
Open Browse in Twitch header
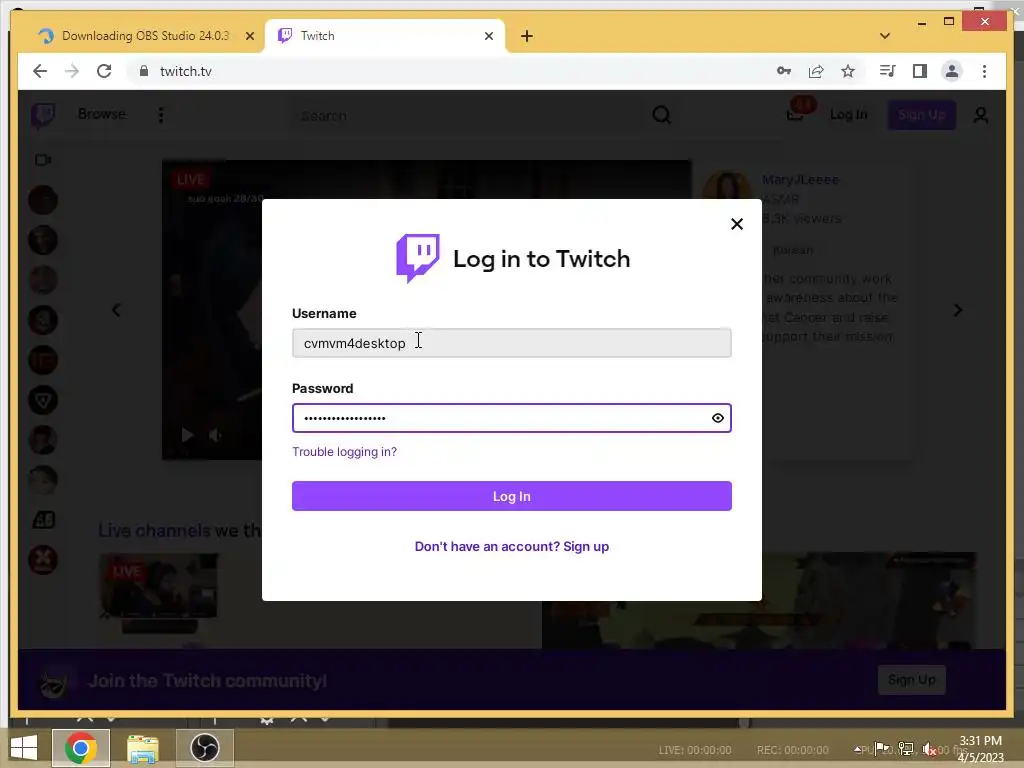[x=101, y=114]
